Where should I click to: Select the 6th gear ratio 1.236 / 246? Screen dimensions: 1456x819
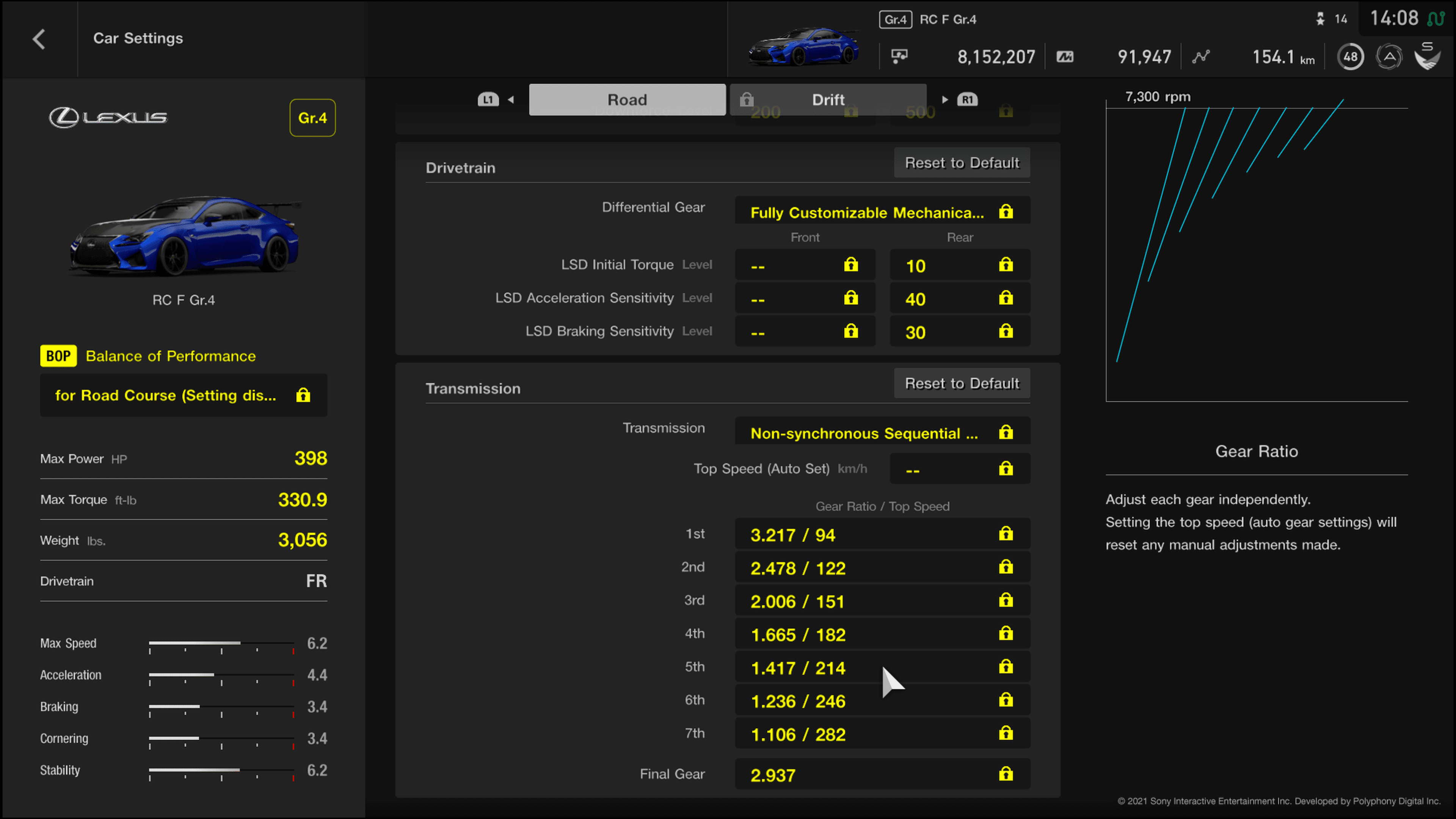[x=882, y=700]
